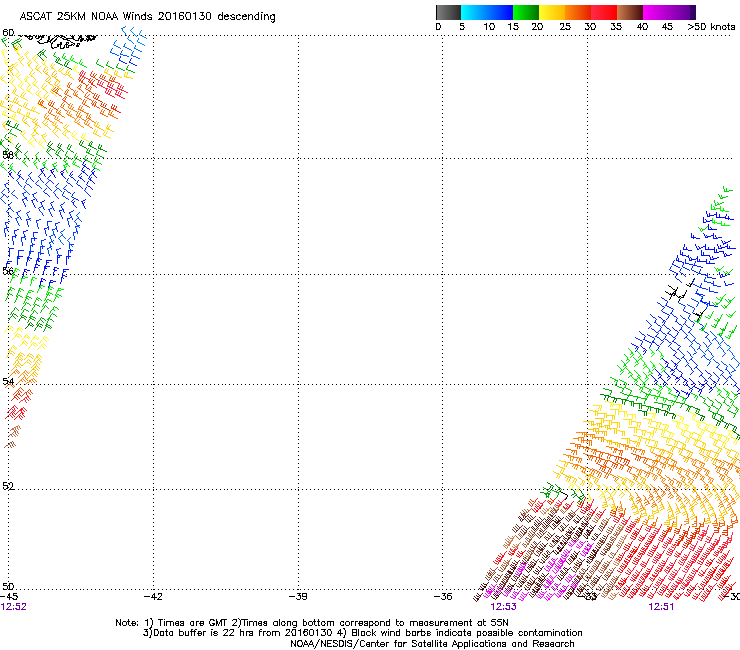Viewport: 740px width, 650px height.
Task: Select the purple time stamp '12:53'
Action: 504,607
